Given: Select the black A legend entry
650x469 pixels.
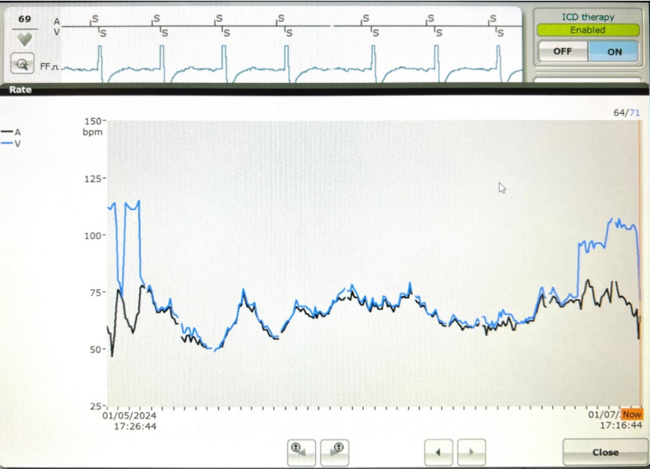Looking at the screenshot, I should pyautogui.click(x=12, y=132).
